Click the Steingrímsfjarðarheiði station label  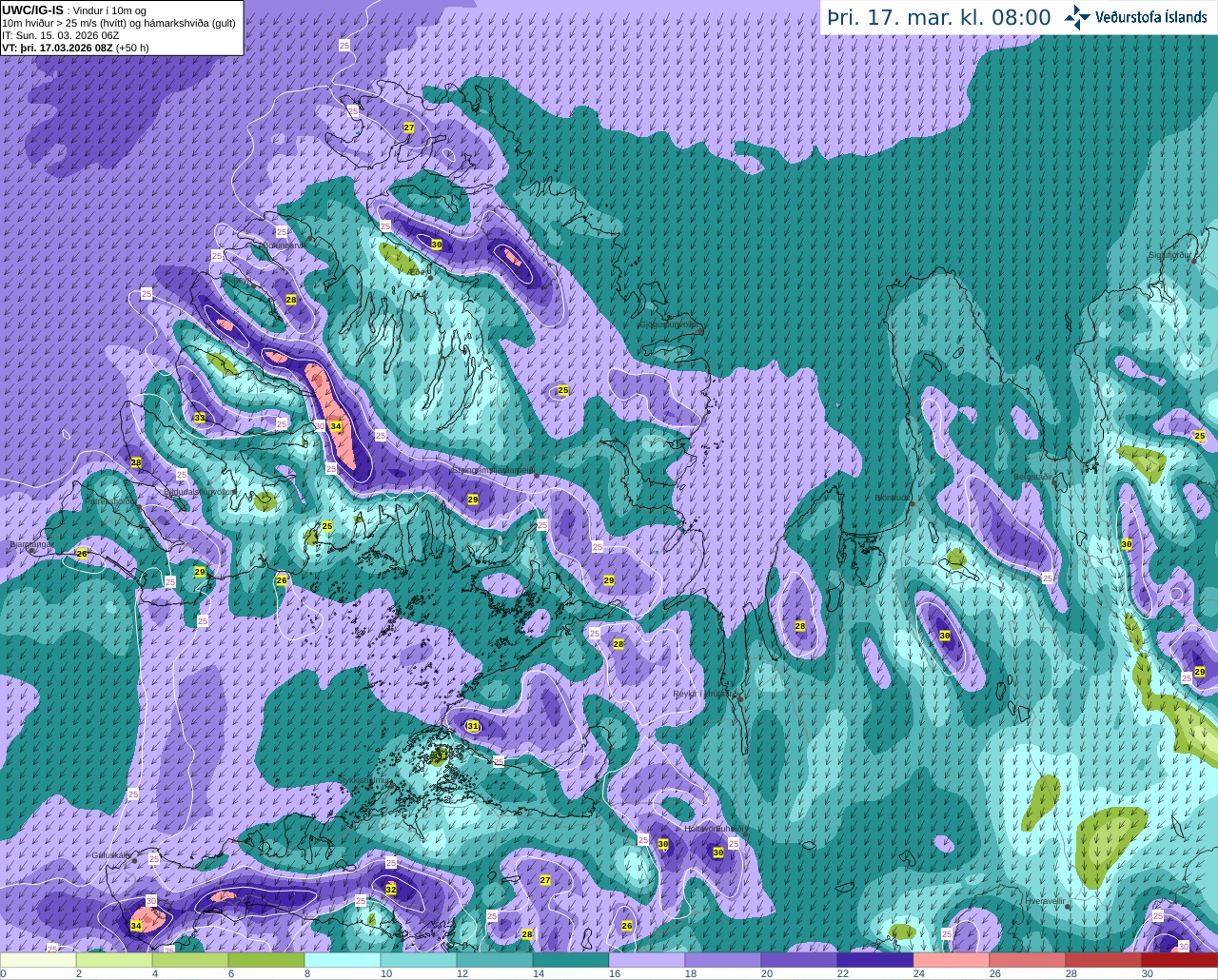[493, 470]
